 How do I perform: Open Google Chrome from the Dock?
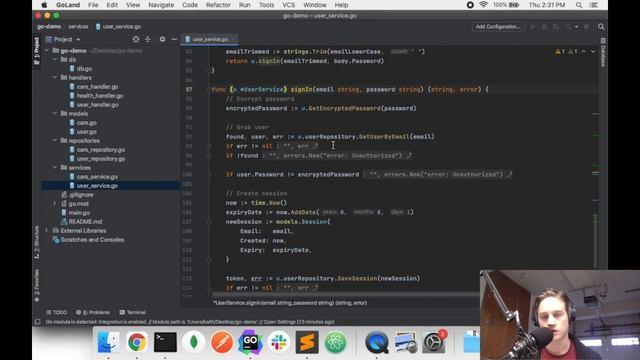[137, 342]
